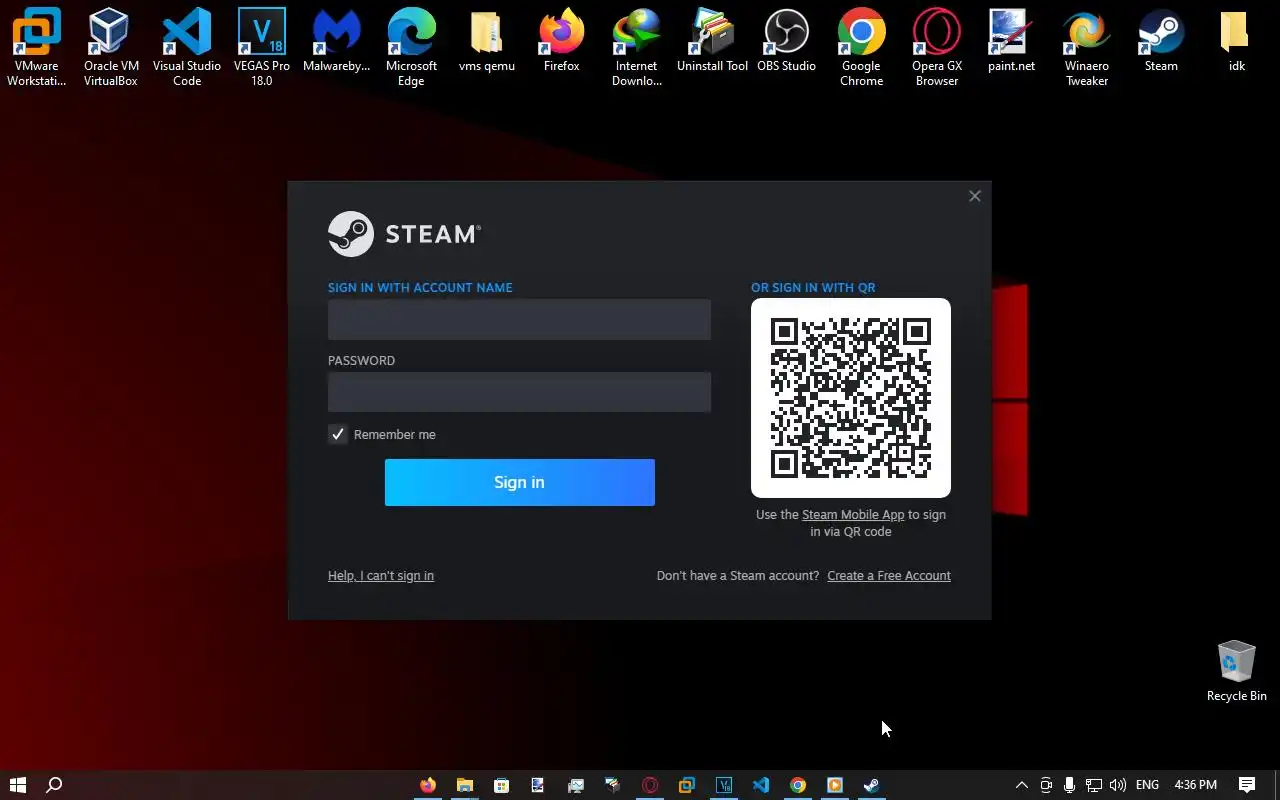Select the vms qemu folder
The height and width of the screenshot is (800, 1280).
[486, 41]
